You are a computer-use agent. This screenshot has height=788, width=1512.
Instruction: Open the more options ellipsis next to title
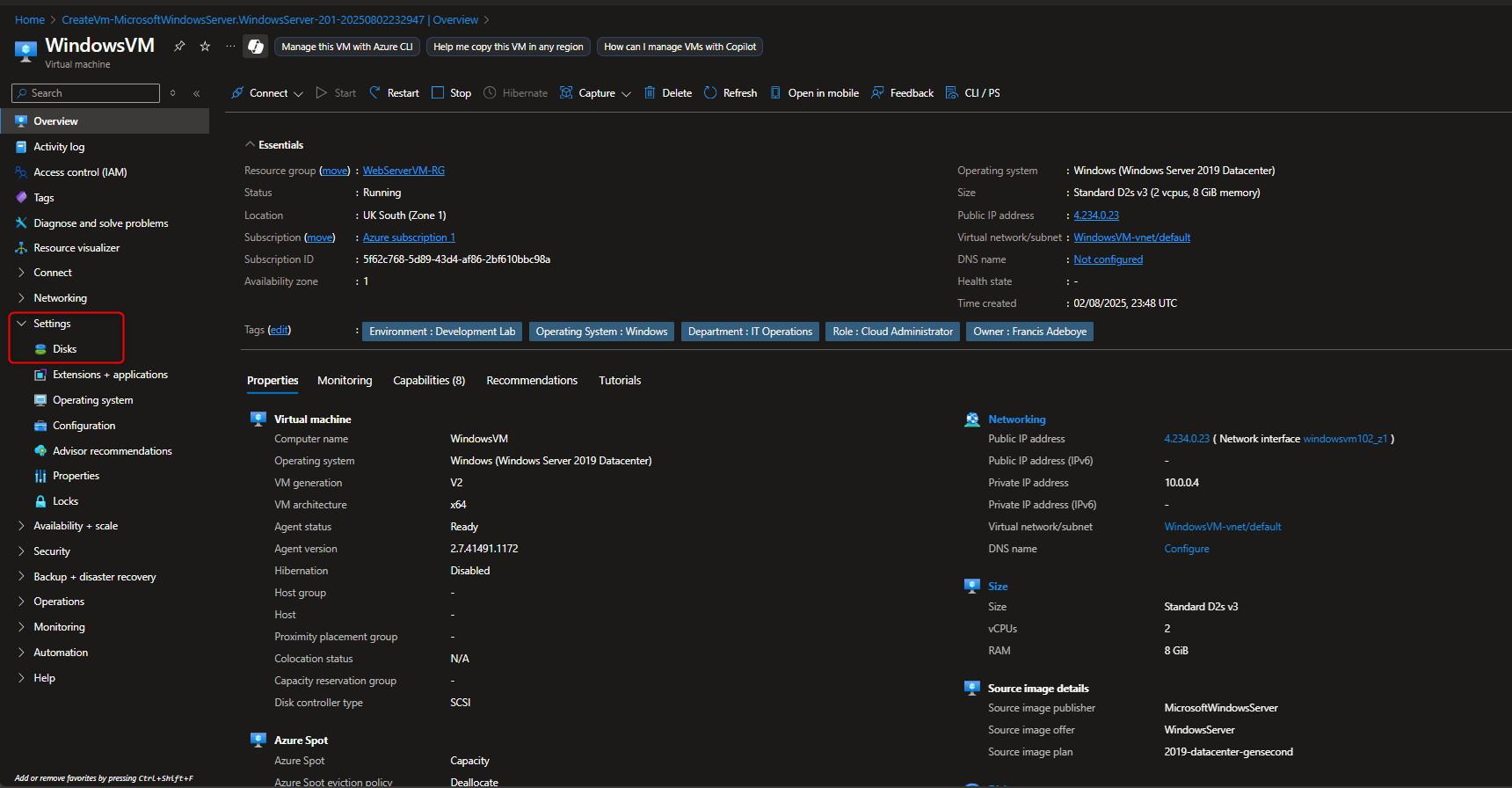click(x=230, y=47)
